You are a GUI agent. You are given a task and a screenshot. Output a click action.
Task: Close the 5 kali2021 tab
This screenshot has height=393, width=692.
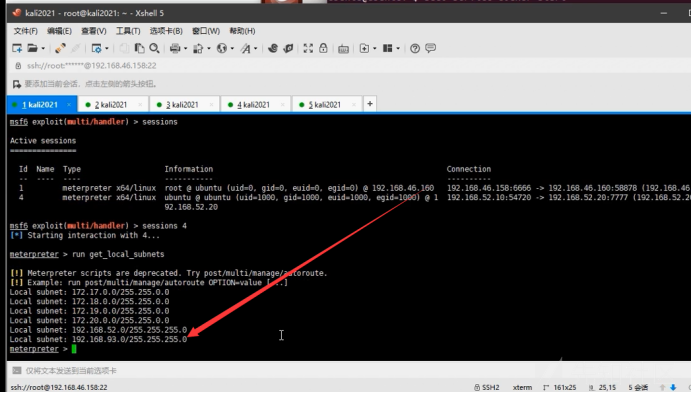click(354, 105)
